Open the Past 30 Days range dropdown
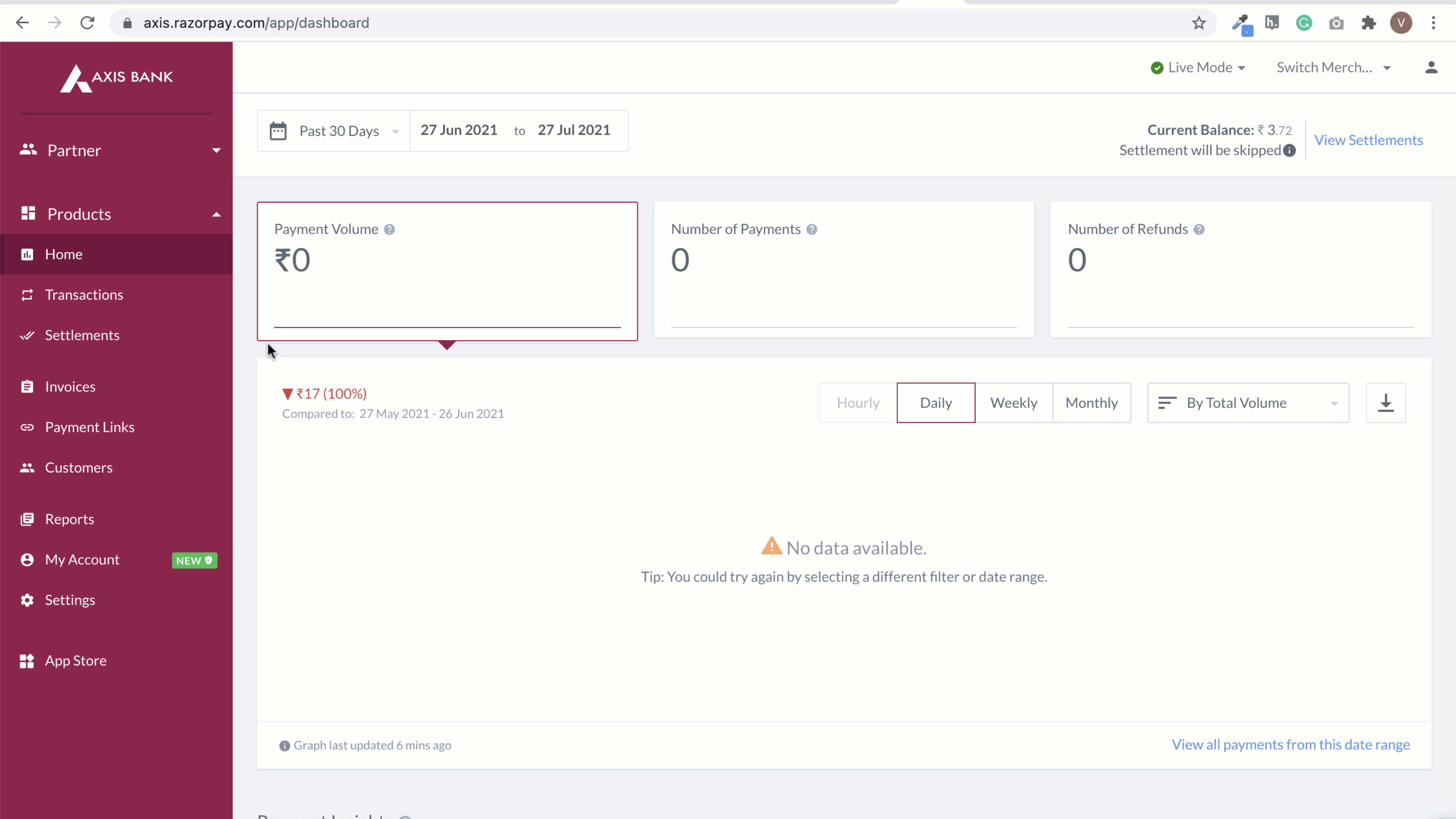This screenshot has height=819, width=1456. (334, 131)
